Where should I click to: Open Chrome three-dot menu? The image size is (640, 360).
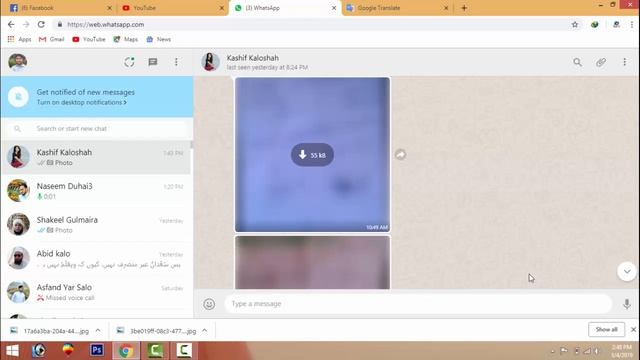[x=632, y=24]
